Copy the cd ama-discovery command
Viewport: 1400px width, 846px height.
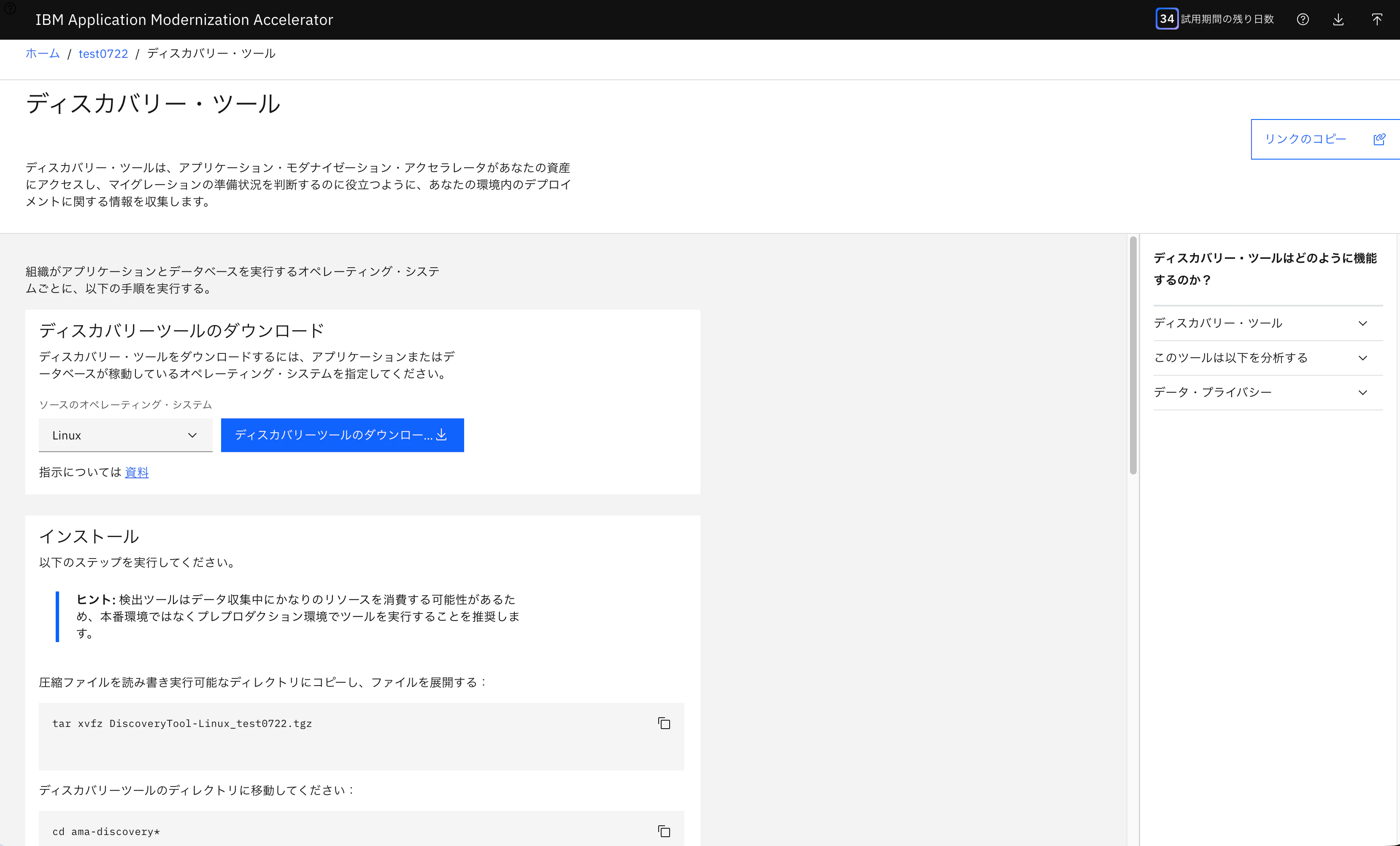(x=664, y=831)
